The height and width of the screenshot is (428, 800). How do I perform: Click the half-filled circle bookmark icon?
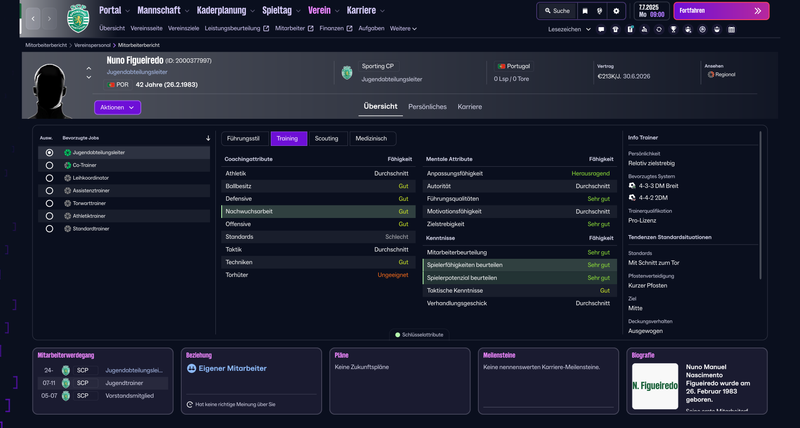tap(717, 30)
